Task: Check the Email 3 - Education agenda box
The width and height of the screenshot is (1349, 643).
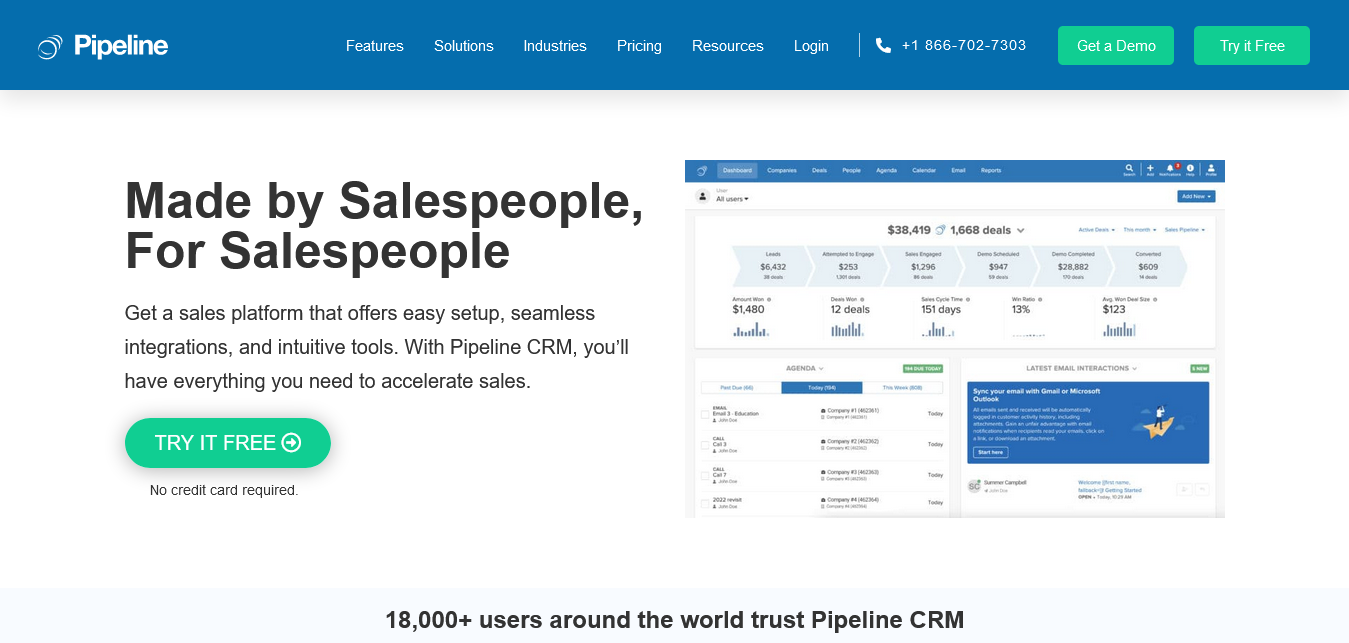Action: (705, 413)
